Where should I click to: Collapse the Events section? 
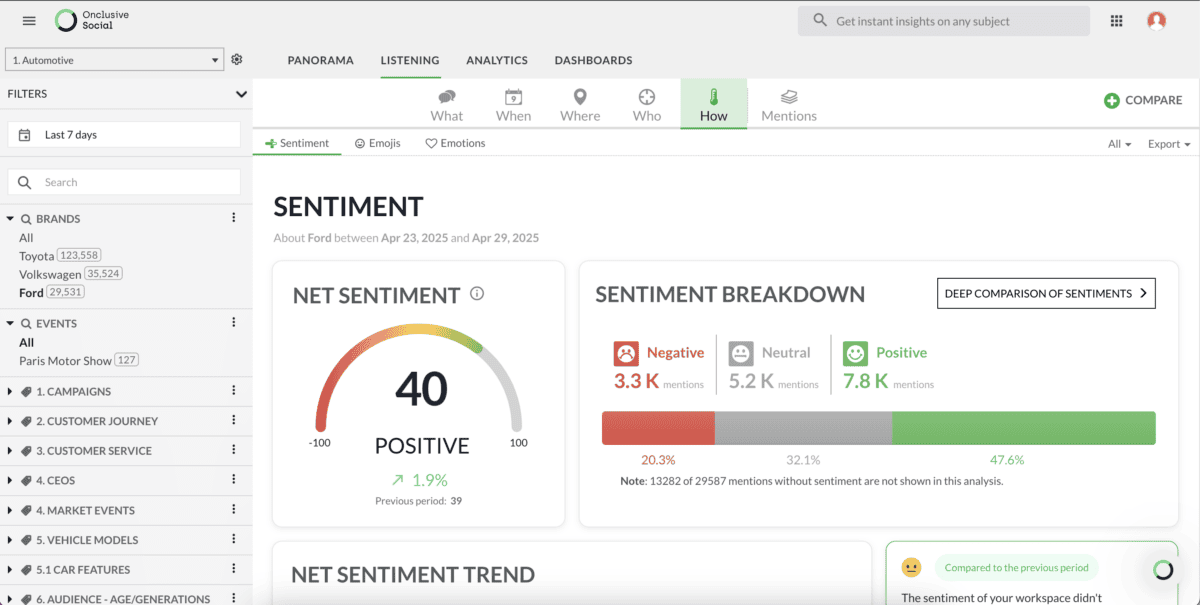[10, 323]
